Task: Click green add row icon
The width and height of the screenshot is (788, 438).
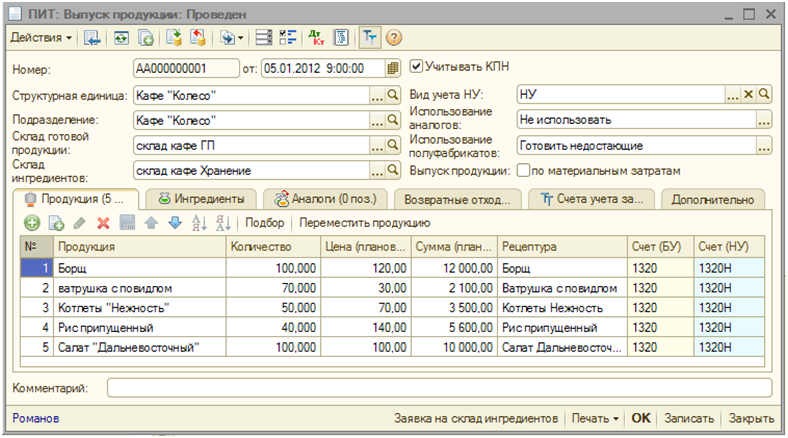Action: [x=32, y=223]
